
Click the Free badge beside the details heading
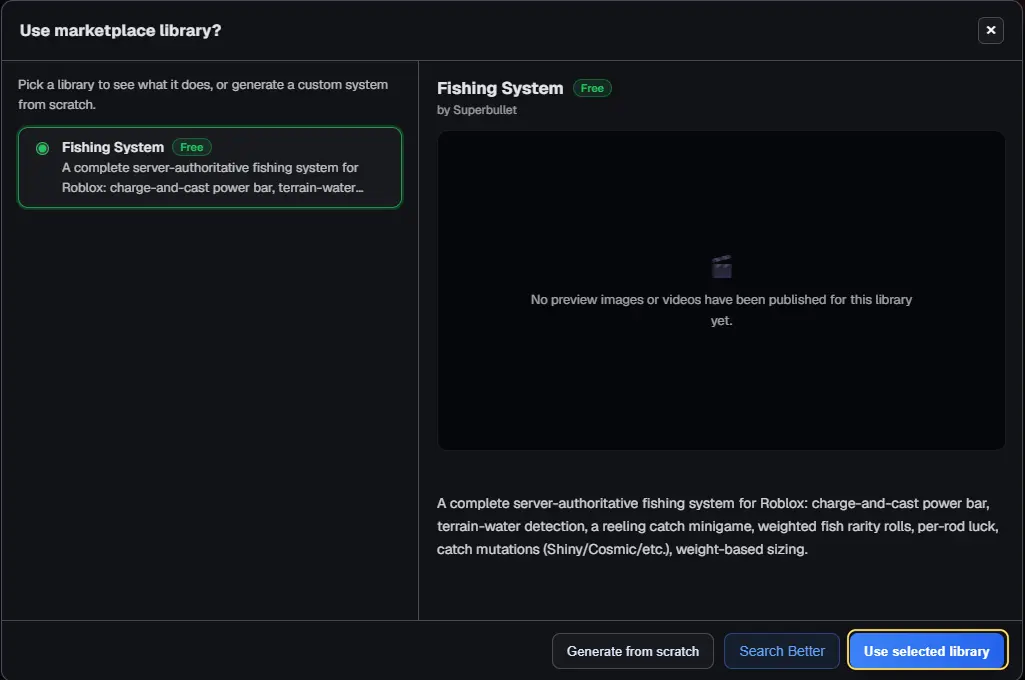pyautogui.click(x=592, y=88)
